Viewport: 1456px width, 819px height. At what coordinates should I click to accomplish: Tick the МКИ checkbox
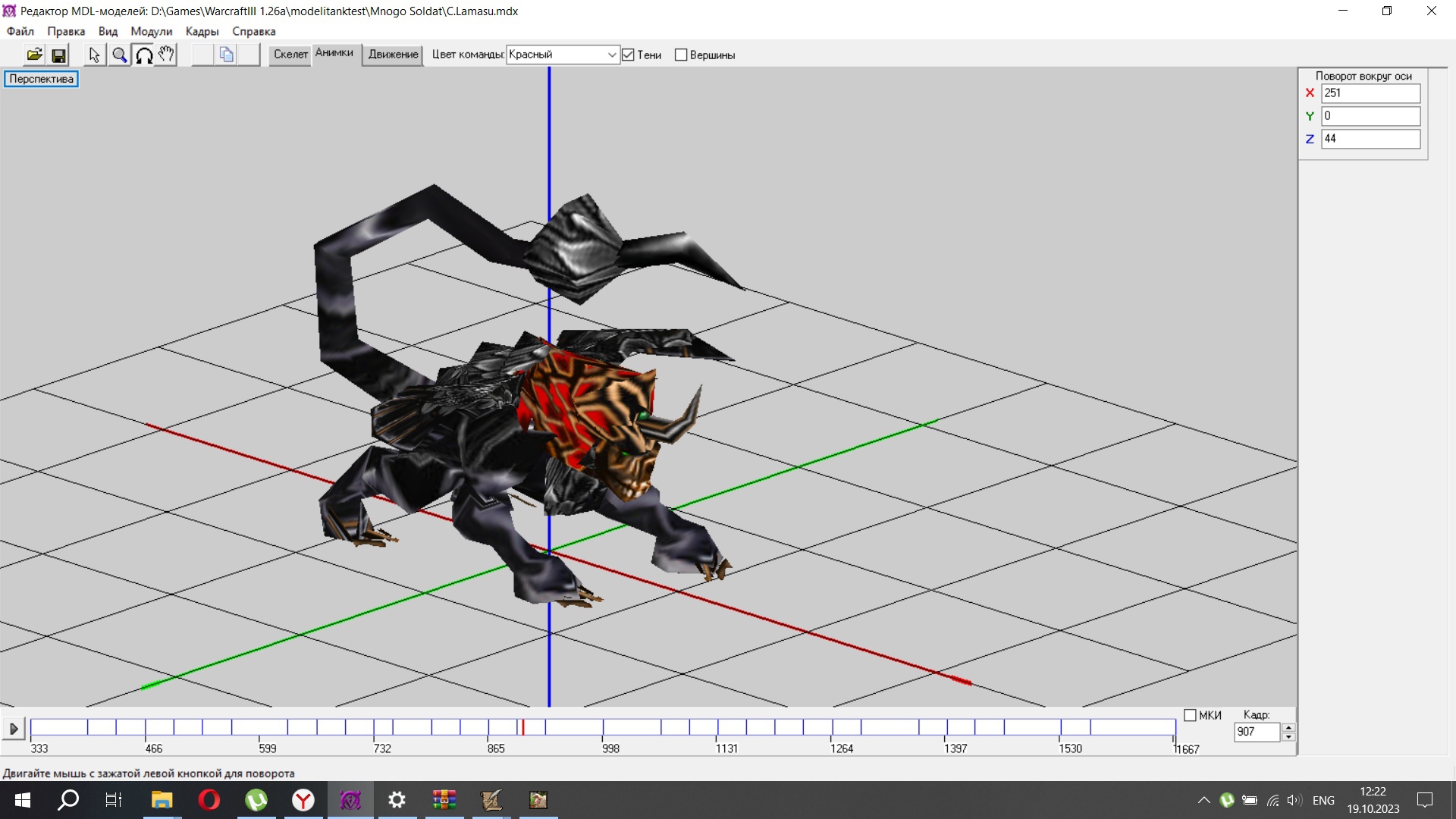(1190, 715)
